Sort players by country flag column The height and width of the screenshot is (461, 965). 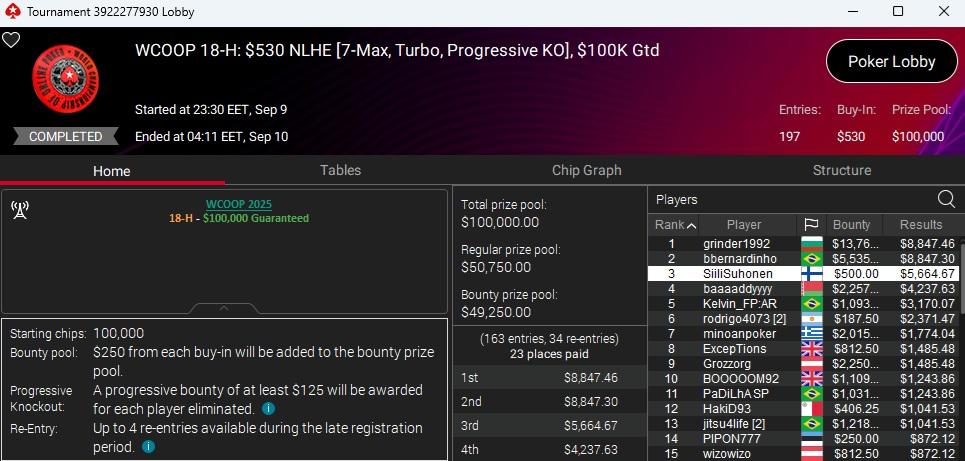(x=811, y=225)
